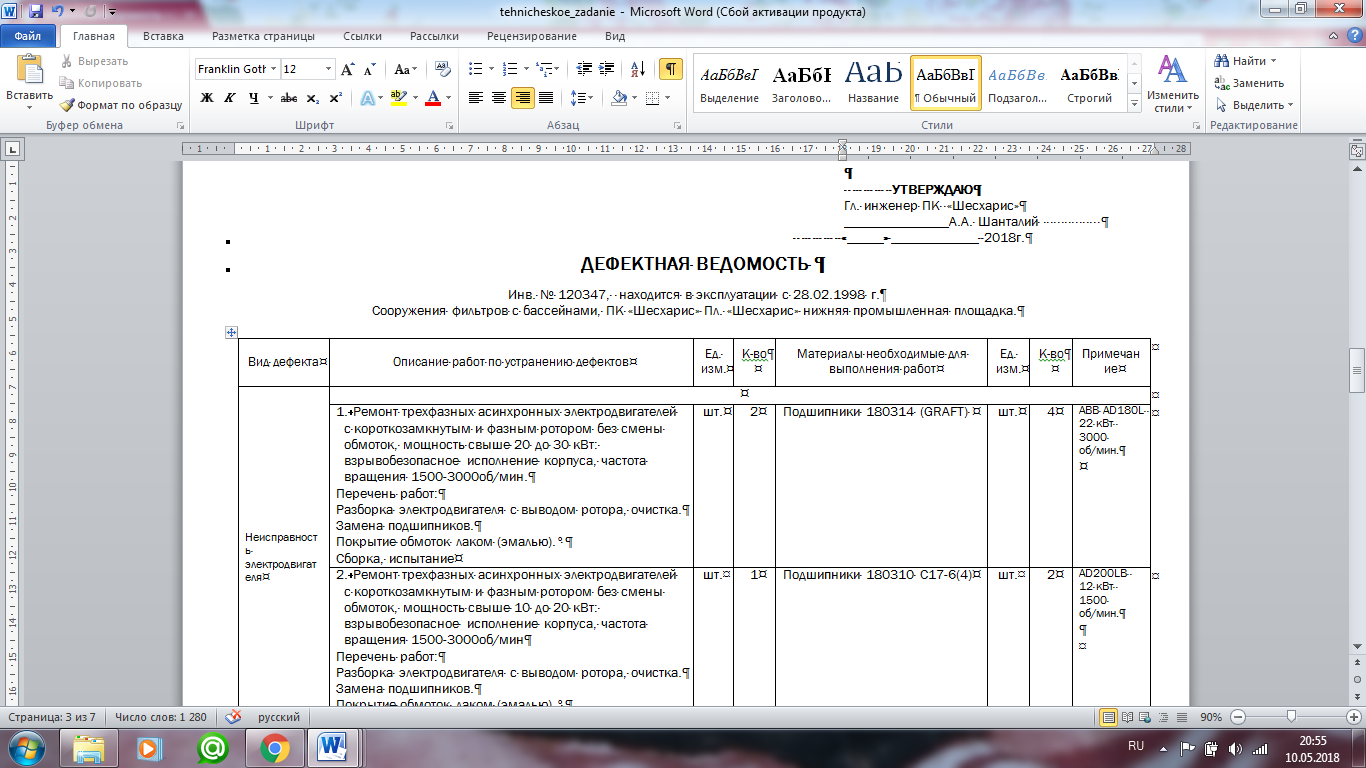Save the document via Quick Access toolbar

[x=36, y=12]
